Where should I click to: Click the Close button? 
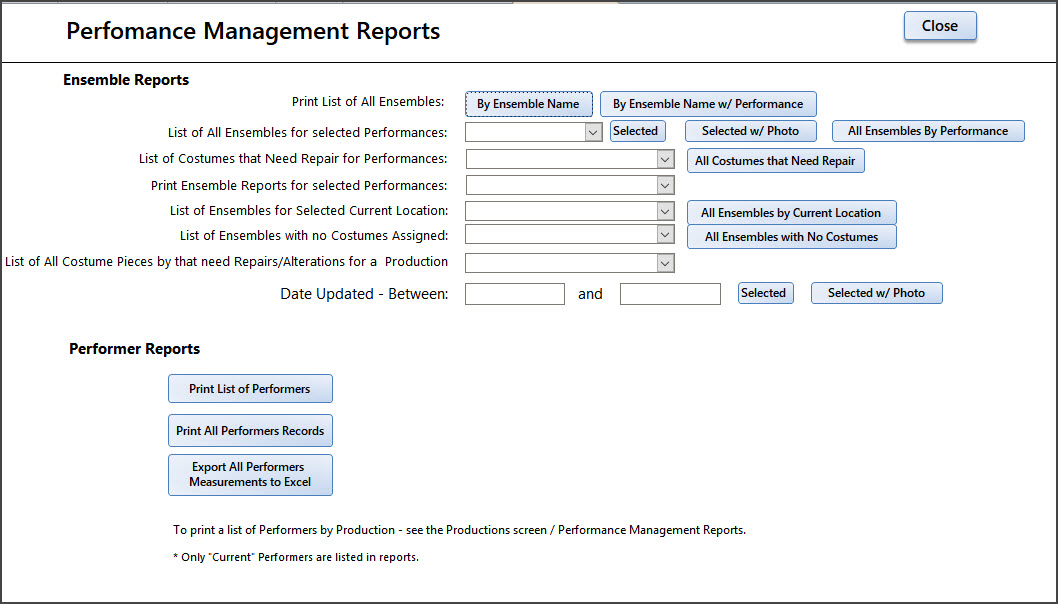point(940,26)
